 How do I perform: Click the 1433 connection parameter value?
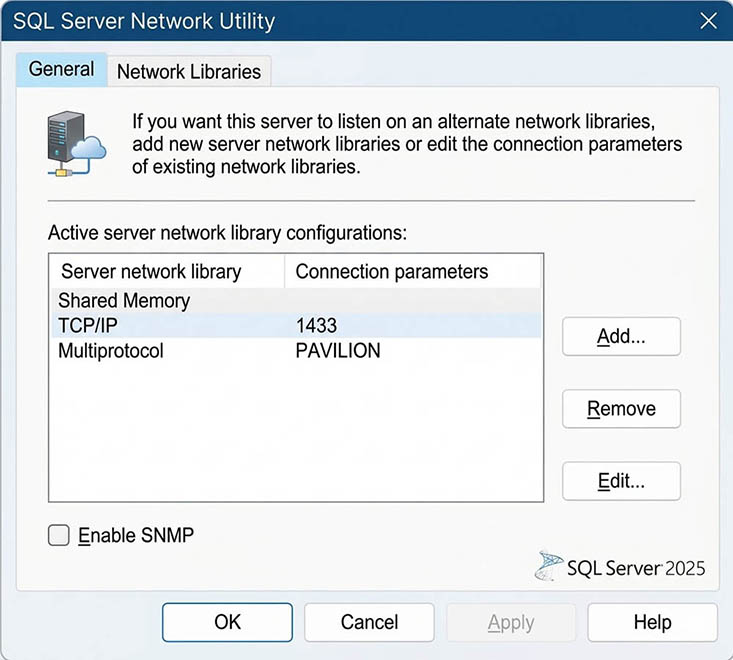(316, 325)
